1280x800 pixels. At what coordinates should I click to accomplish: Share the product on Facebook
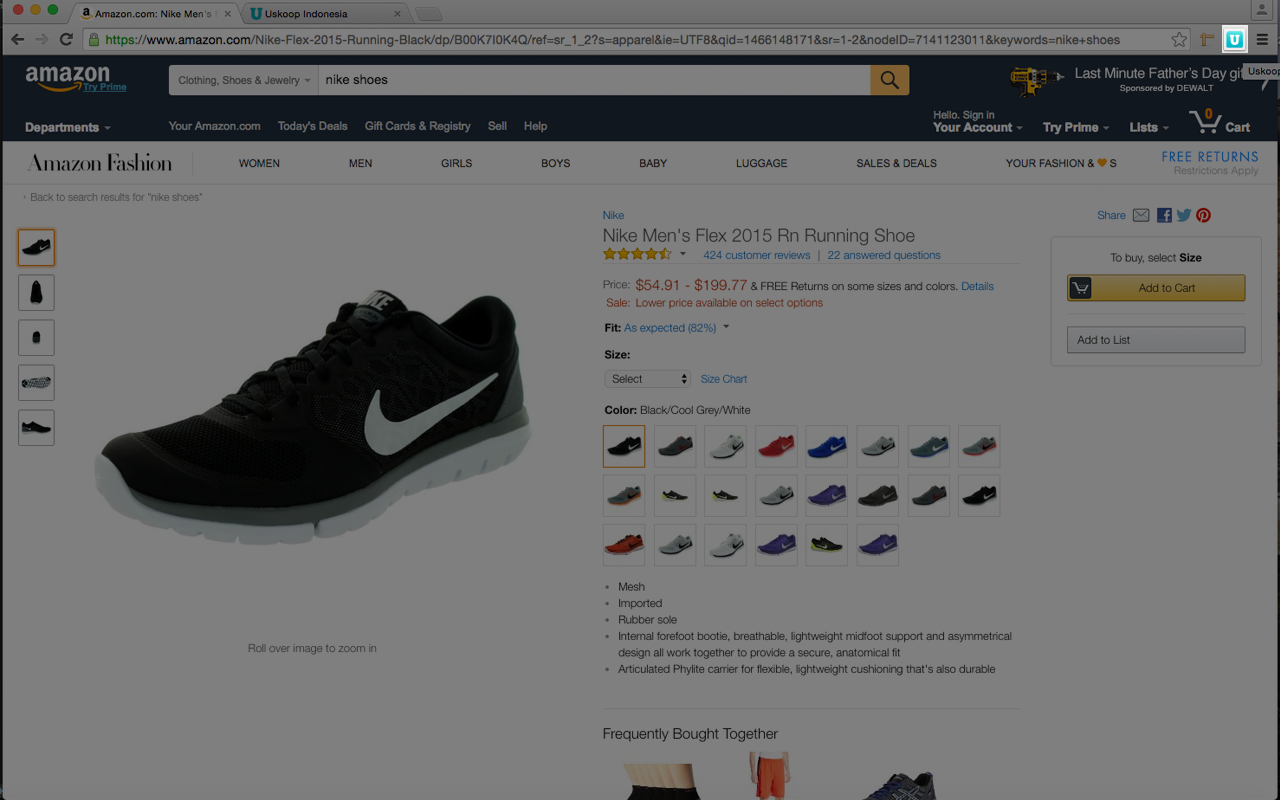(1164, 215)
